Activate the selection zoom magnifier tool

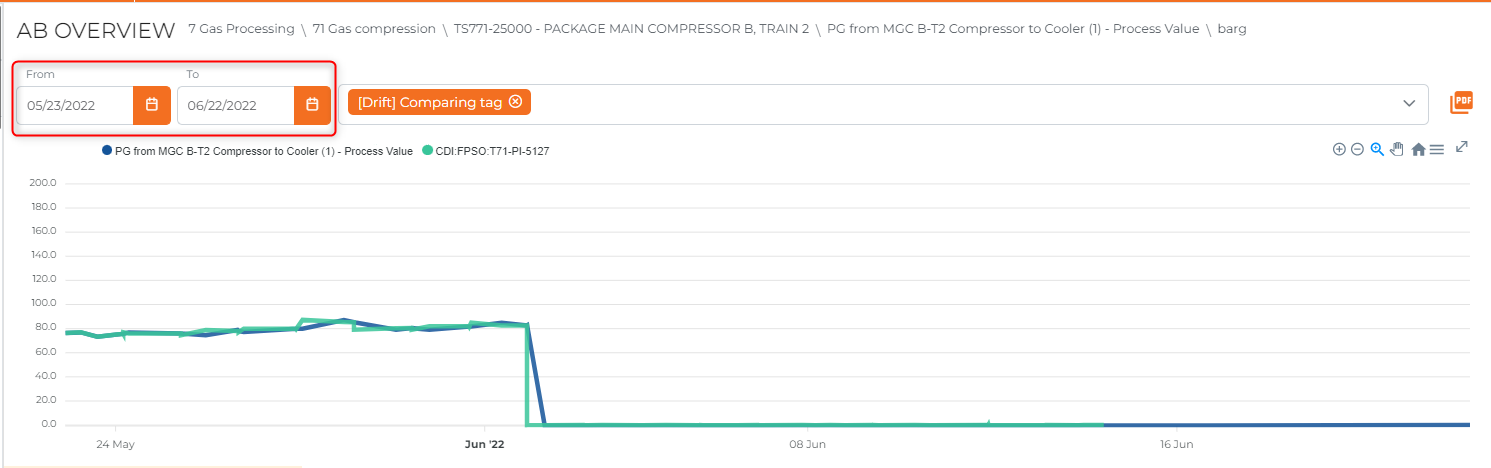point(1377,149)
